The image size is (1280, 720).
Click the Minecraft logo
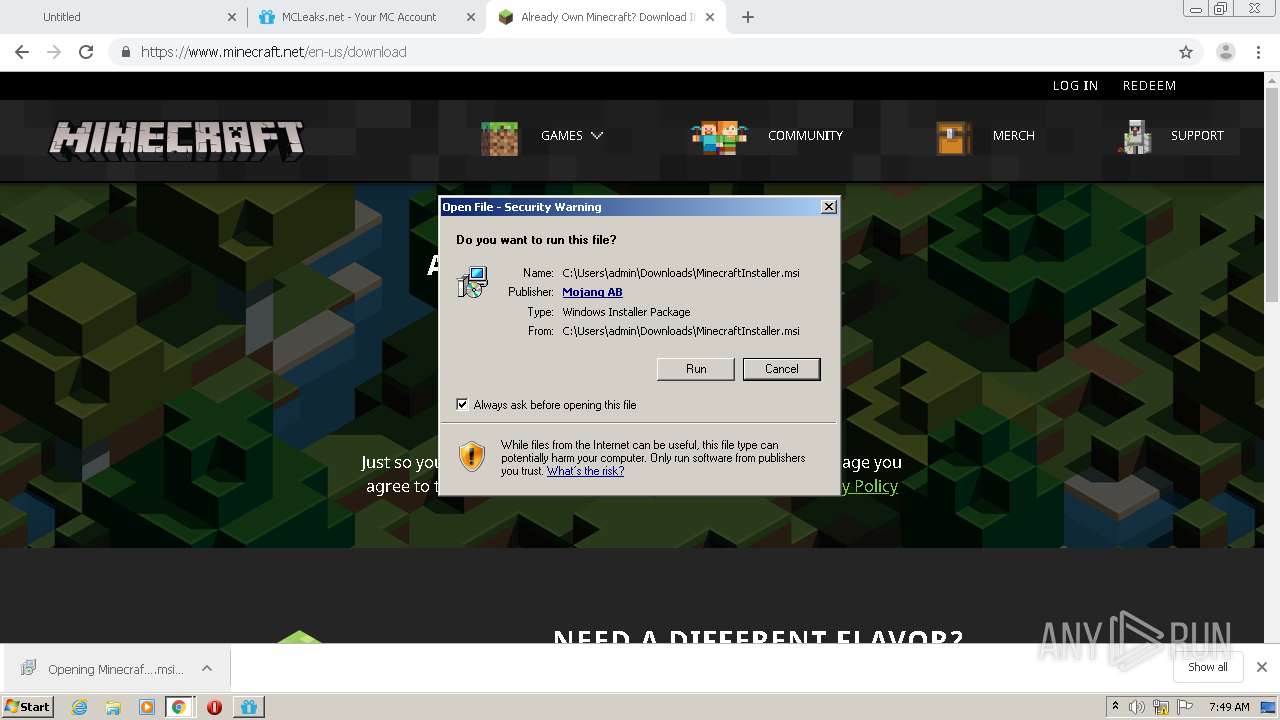pyautogui.click(x=177, y=140)
